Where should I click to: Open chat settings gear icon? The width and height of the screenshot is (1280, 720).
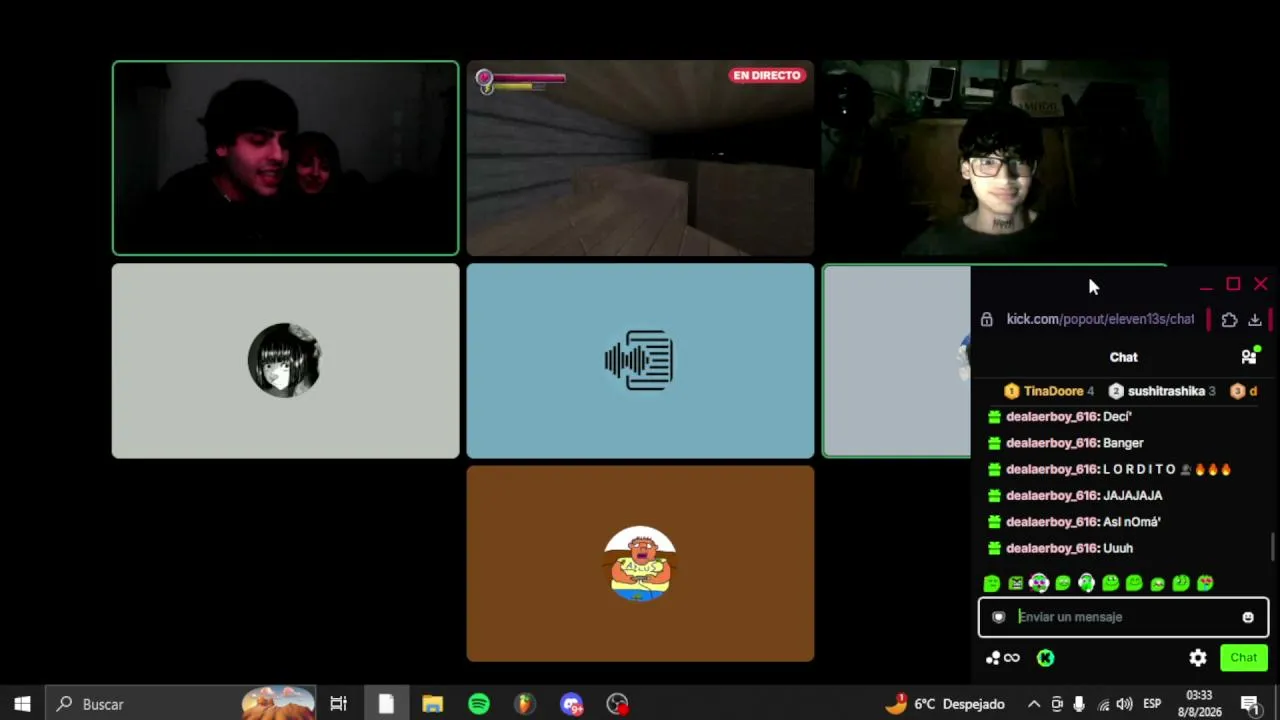(1198, 658)
